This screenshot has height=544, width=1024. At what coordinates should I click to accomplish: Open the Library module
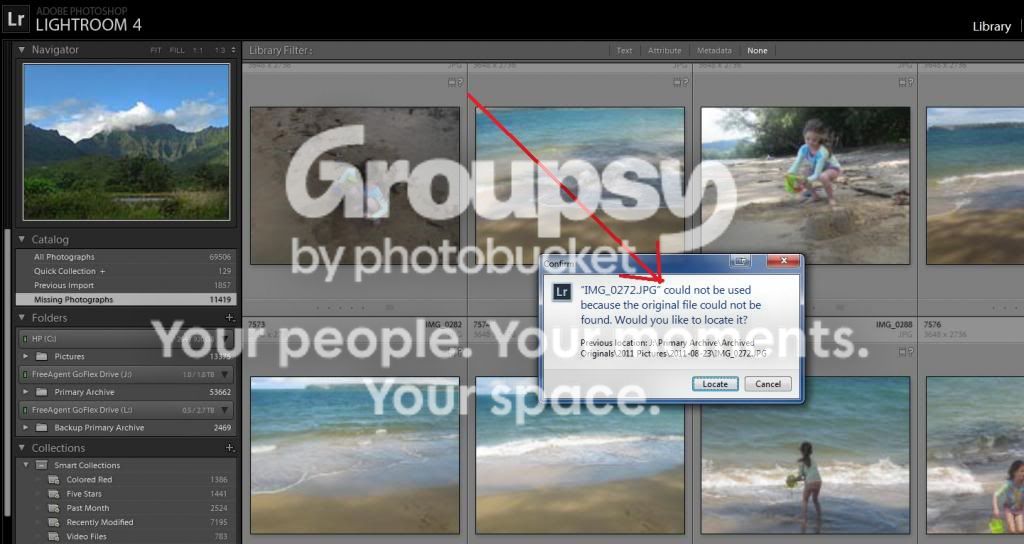pyautogui.click(x=991, y=26)
